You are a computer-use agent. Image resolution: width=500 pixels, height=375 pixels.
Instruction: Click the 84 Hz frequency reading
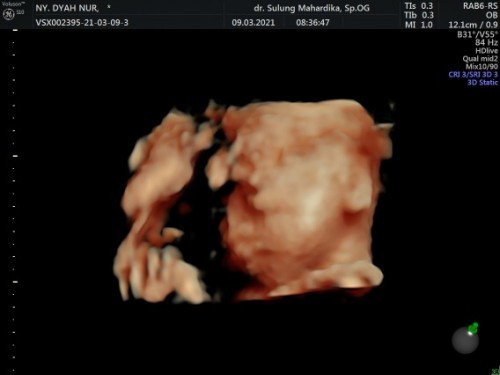[x=486, y=42]
